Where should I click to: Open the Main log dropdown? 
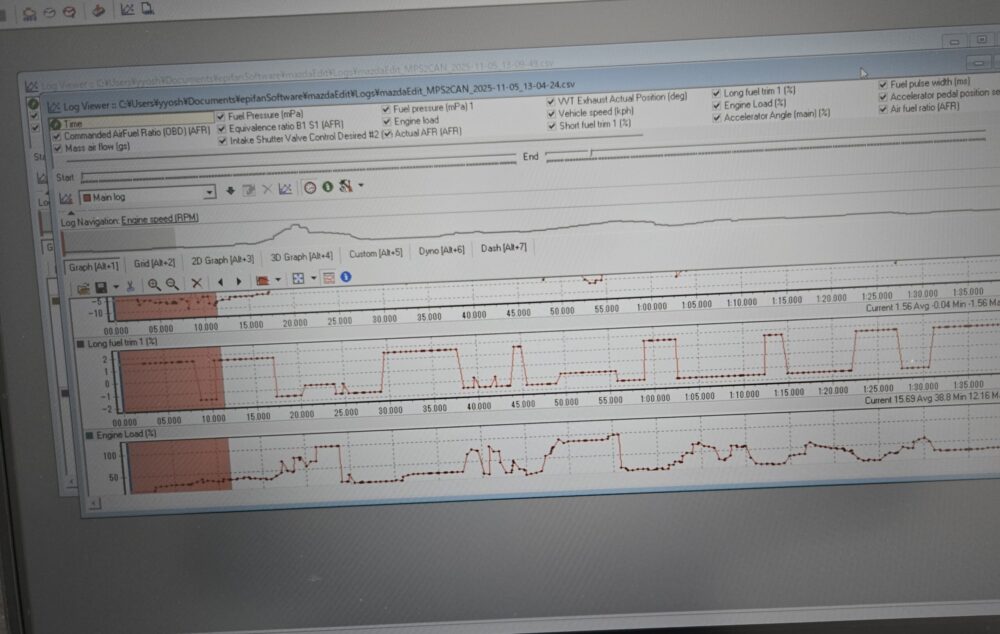pos(209,192)
